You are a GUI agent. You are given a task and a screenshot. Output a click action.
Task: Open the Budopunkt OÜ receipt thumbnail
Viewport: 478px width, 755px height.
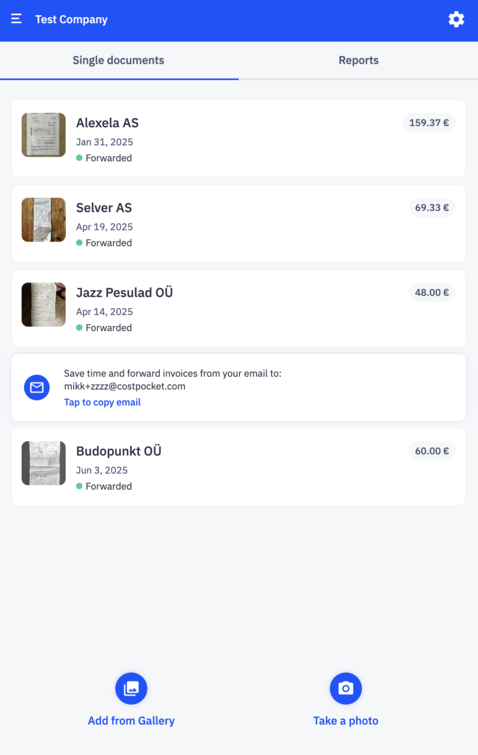click(x=43, y=463)
